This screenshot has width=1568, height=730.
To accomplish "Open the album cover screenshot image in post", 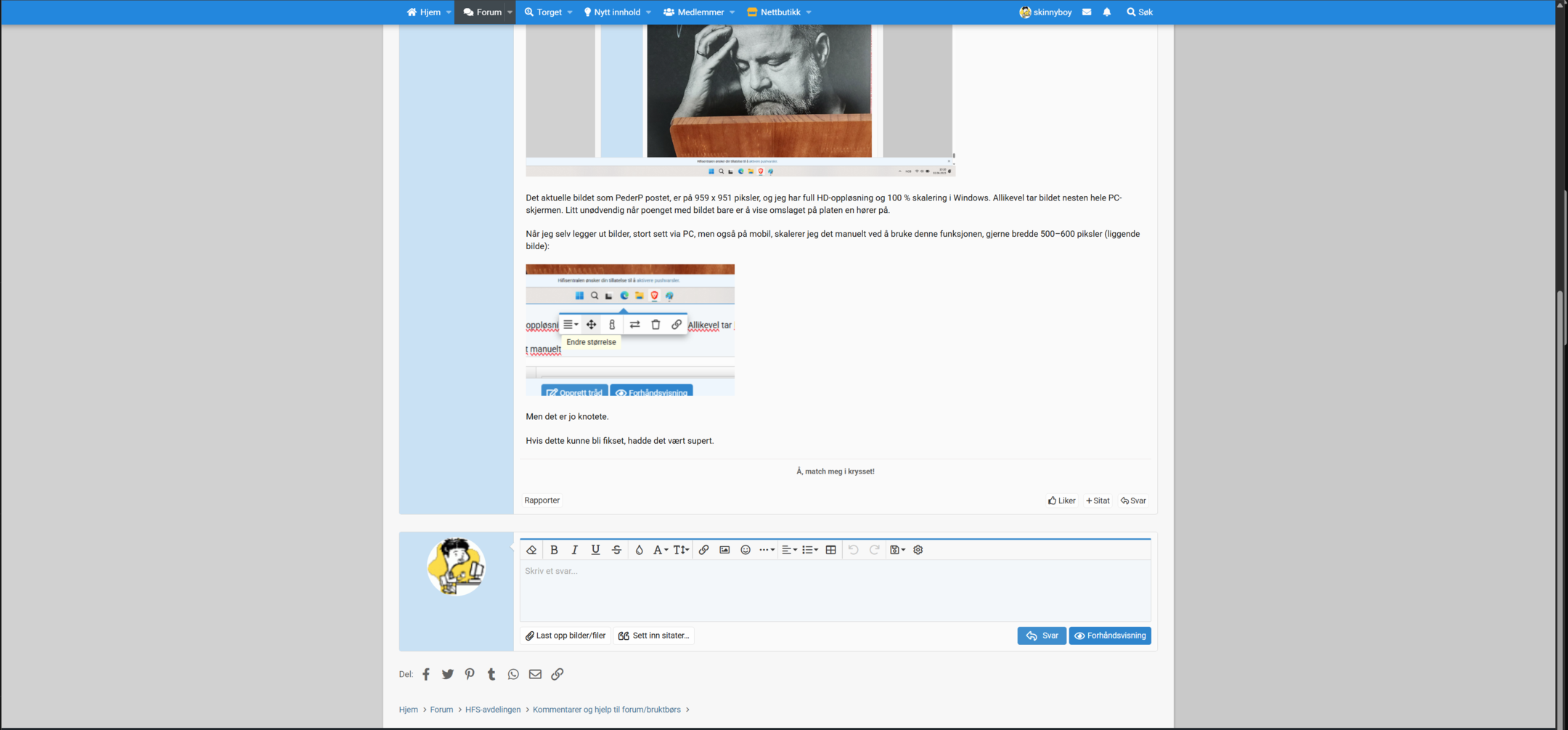I will click(x=740, y=100).
